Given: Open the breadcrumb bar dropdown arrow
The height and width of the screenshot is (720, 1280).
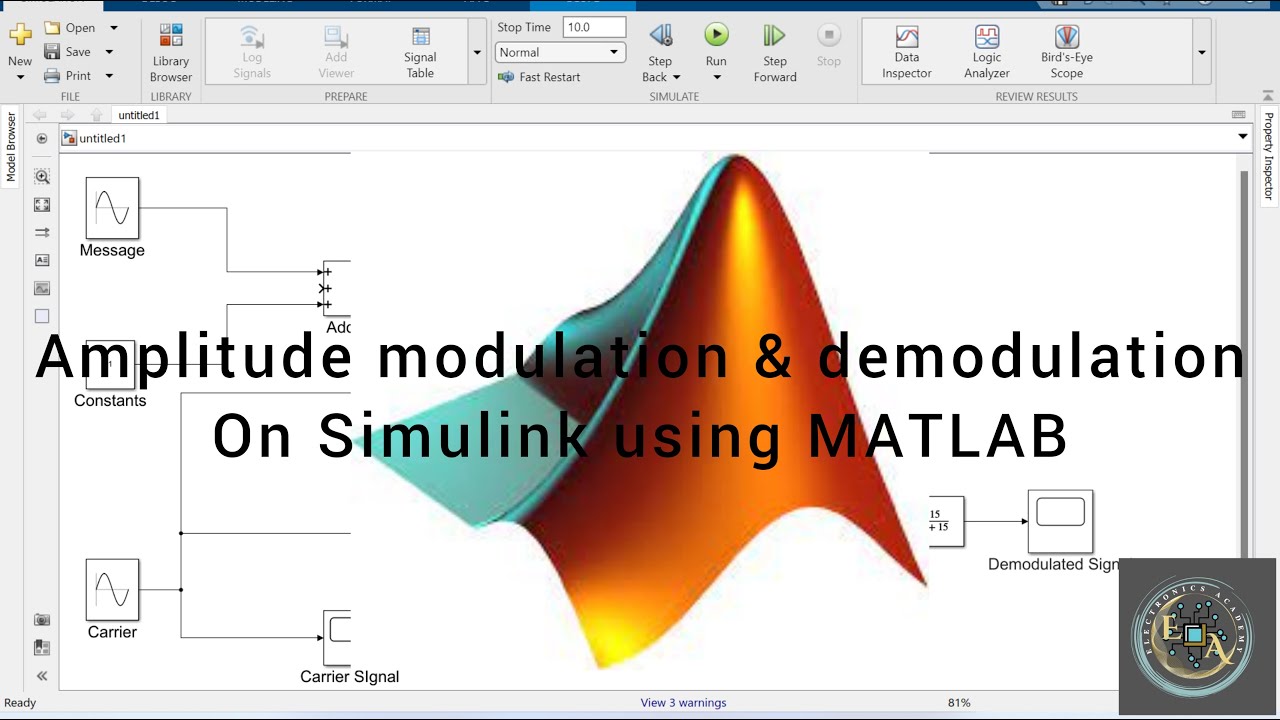Looking at the screenshot, I should click(1243, 137).
